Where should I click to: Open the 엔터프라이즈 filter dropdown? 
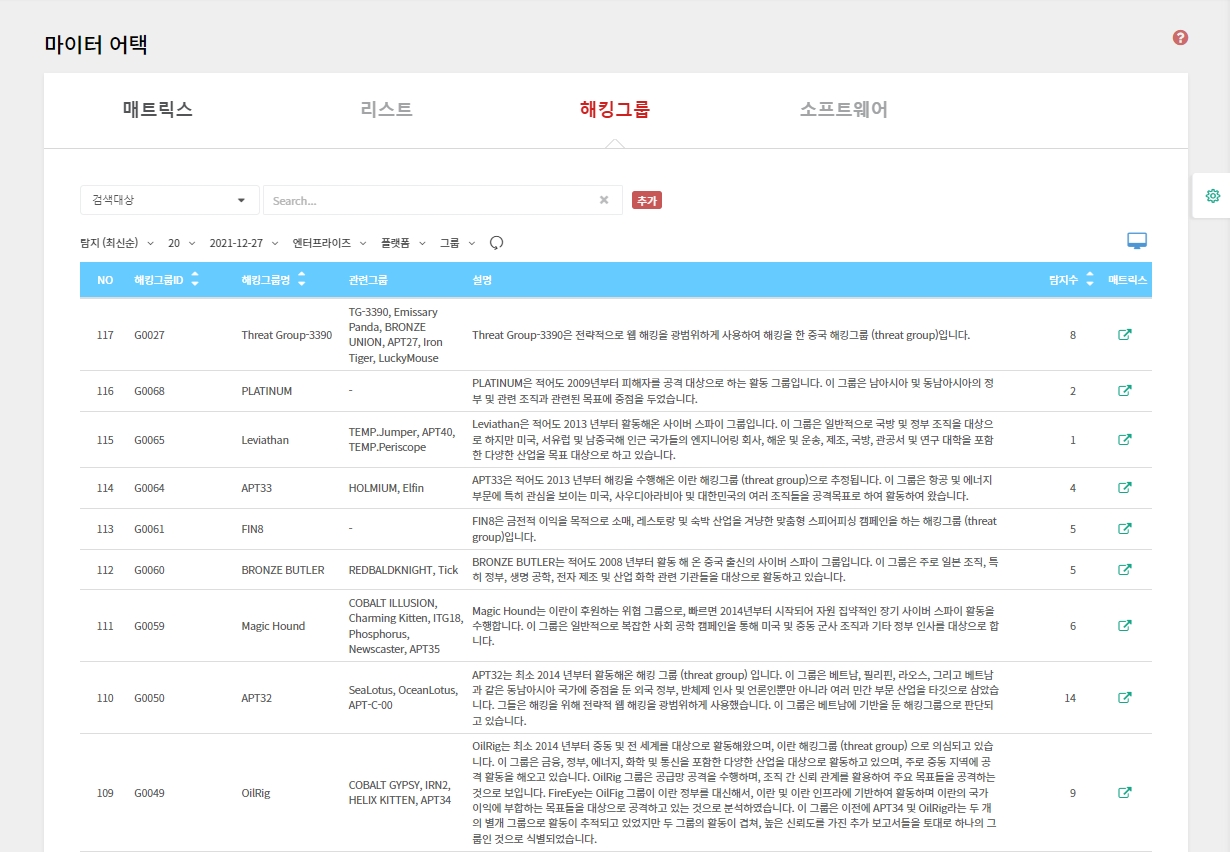click(327, 243)
